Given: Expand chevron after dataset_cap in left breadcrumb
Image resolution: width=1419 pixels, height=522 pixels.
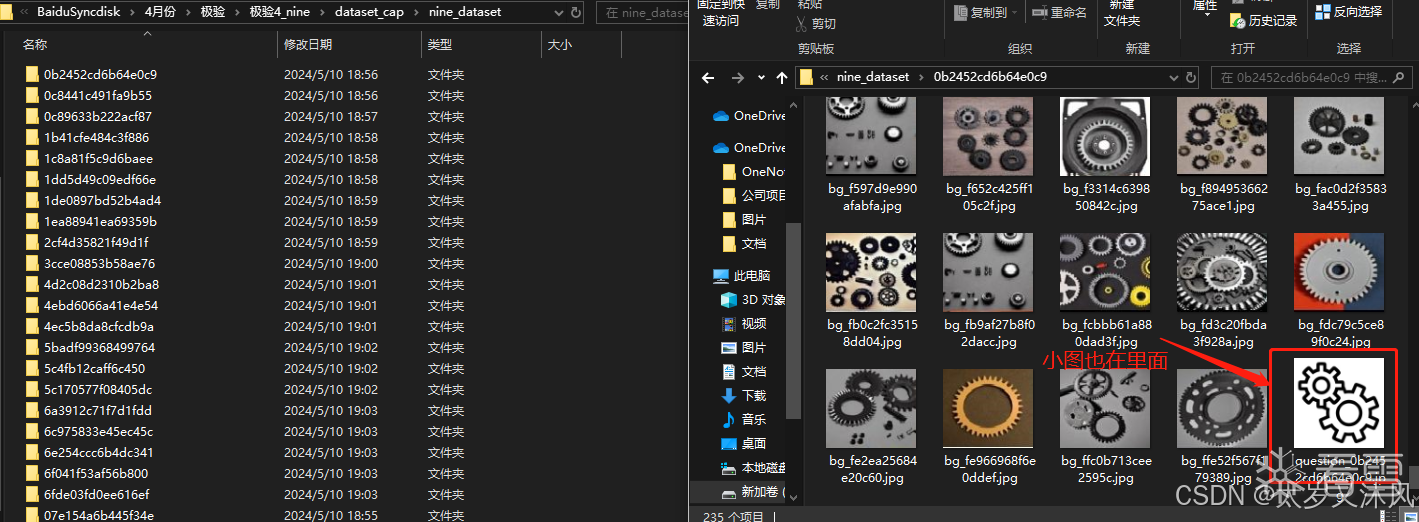Looking at the screenshot, I should 416,12.
